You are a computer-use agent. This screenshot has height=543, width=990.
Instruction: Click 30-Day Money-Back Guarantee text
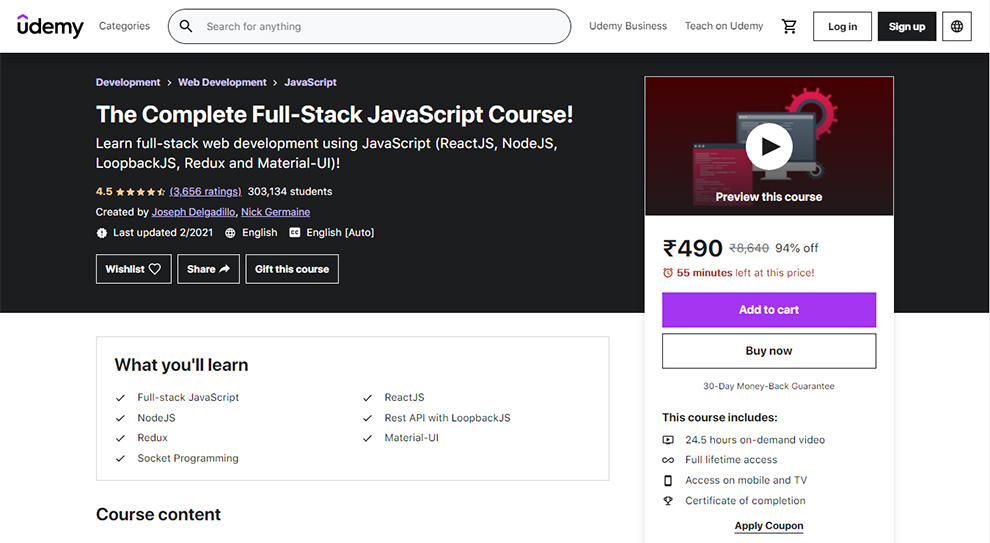point(769,386)
